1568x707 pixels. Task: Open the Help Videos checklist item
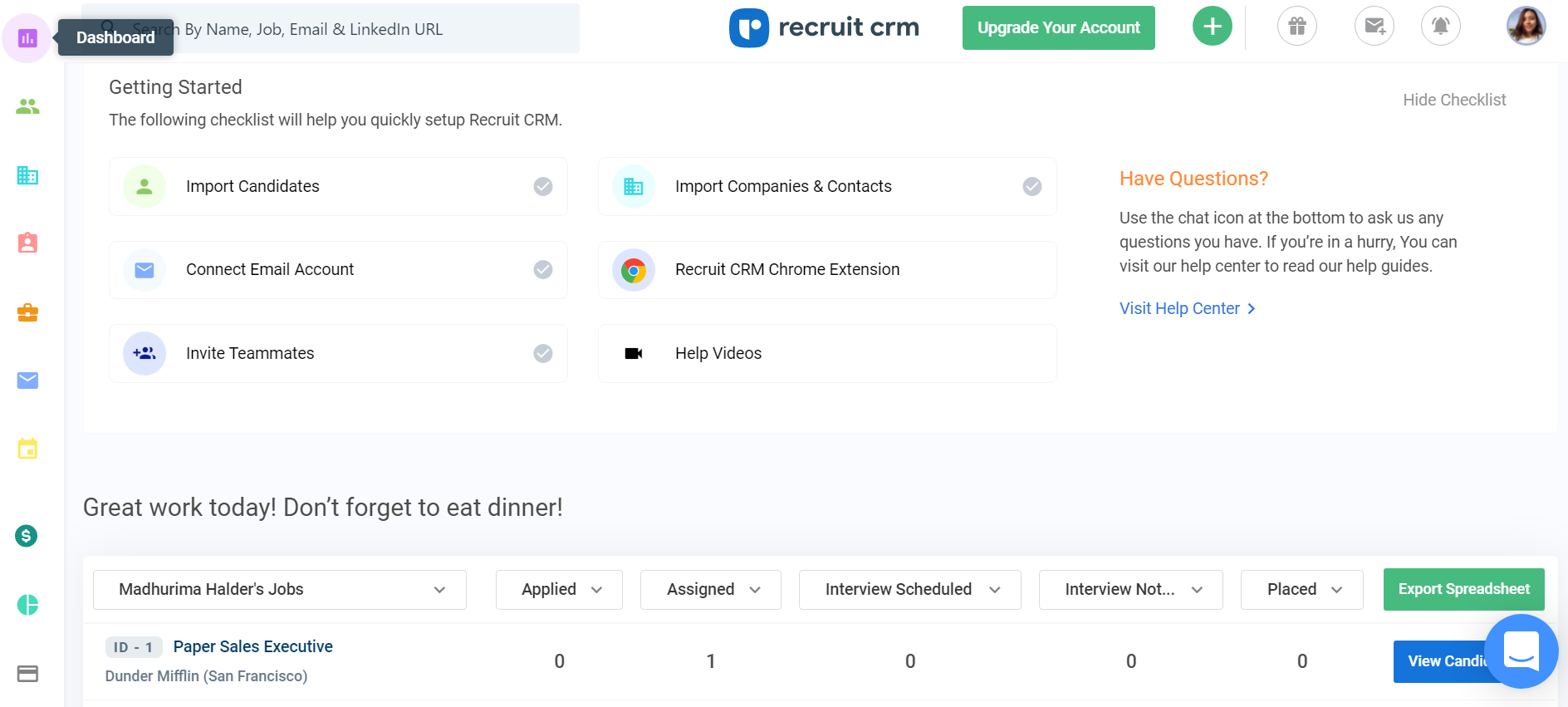tap(827, 354)
